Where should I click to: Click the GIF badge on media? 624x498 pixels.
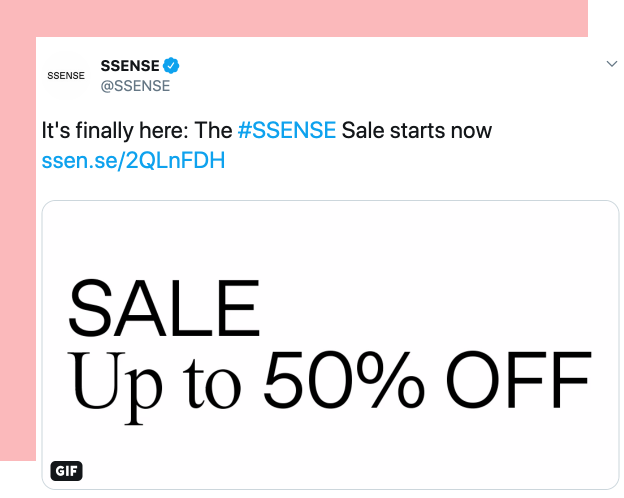[66, 471]
